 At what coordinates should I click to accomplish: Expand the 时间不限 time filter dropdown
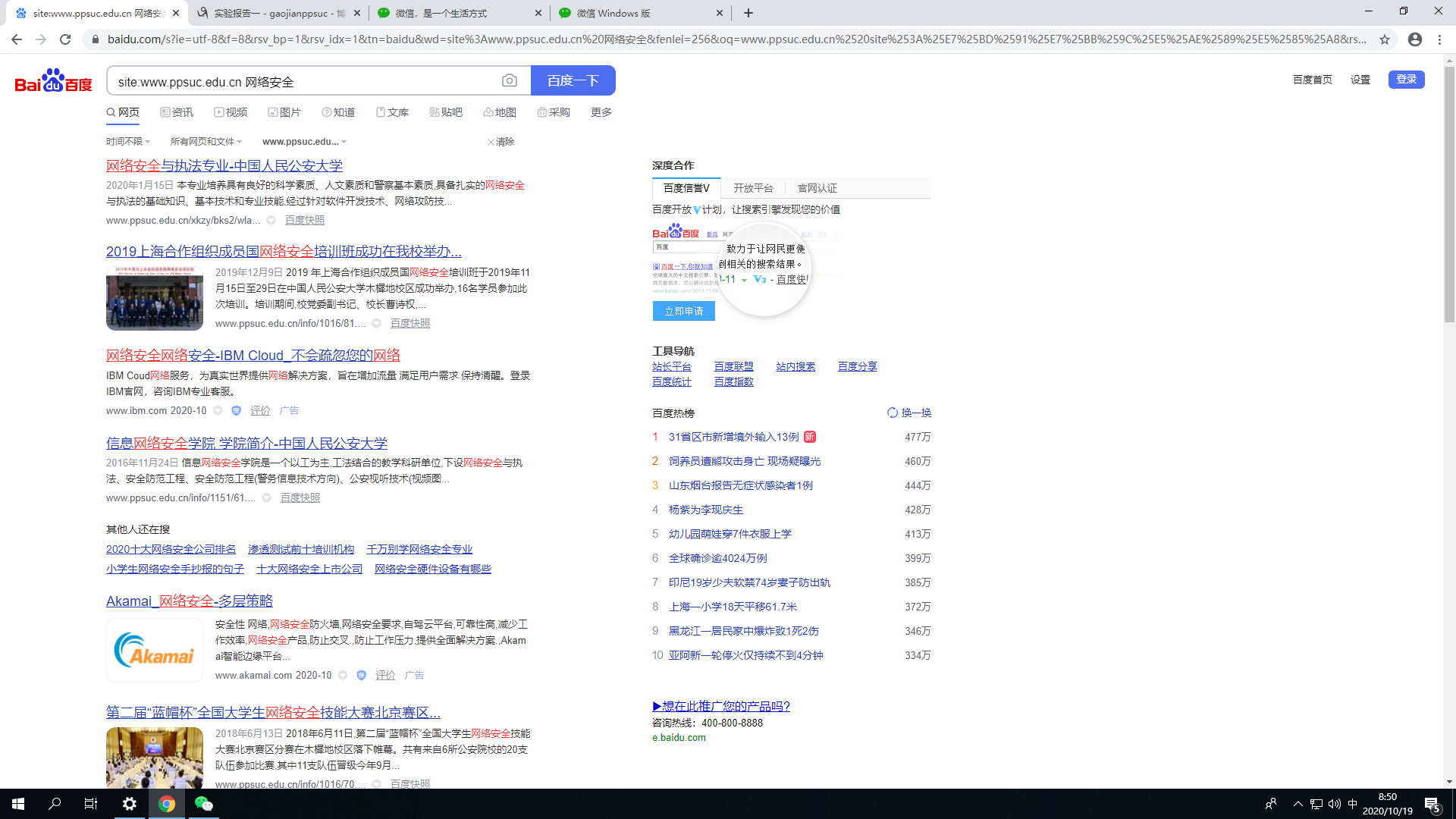coord(128,142)
